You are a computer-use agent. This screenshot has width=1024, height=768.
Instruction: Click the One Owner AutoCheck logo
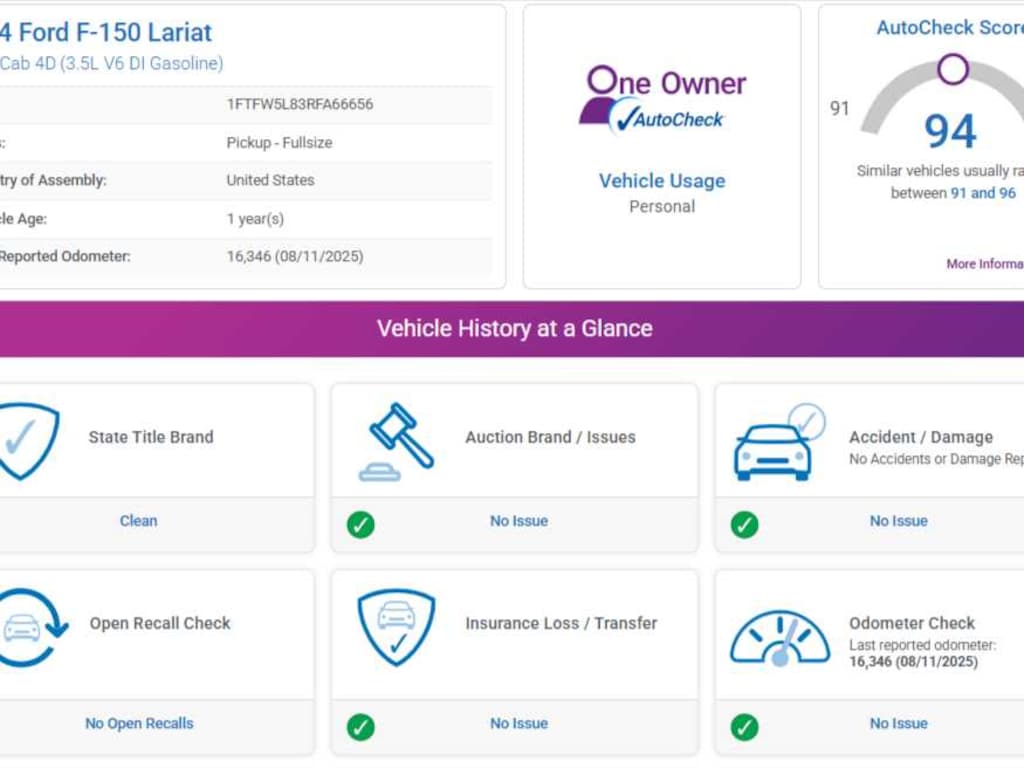click(662, 100)
